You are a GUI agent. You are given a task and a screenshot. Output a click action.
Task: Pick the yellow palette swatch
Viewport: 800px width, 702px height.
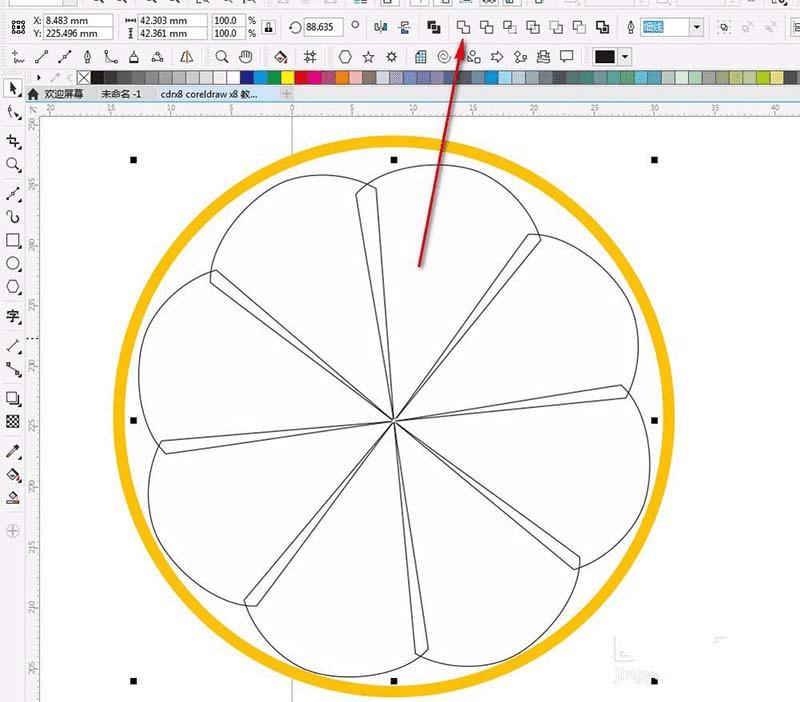coord(288,78)
